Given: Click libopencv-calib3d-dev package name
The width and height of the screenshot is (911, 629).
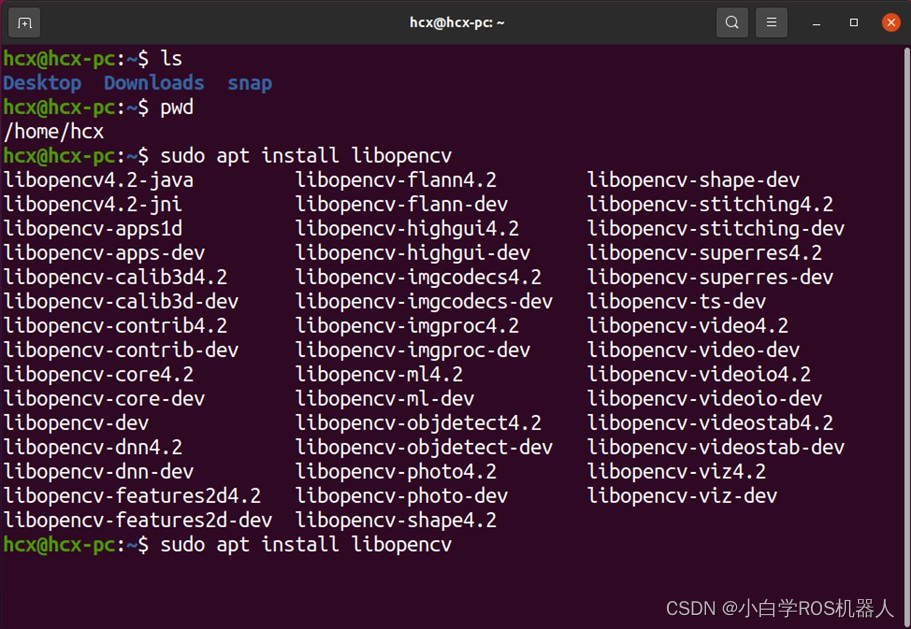Looking at the screenshot, I should [121, 302].
